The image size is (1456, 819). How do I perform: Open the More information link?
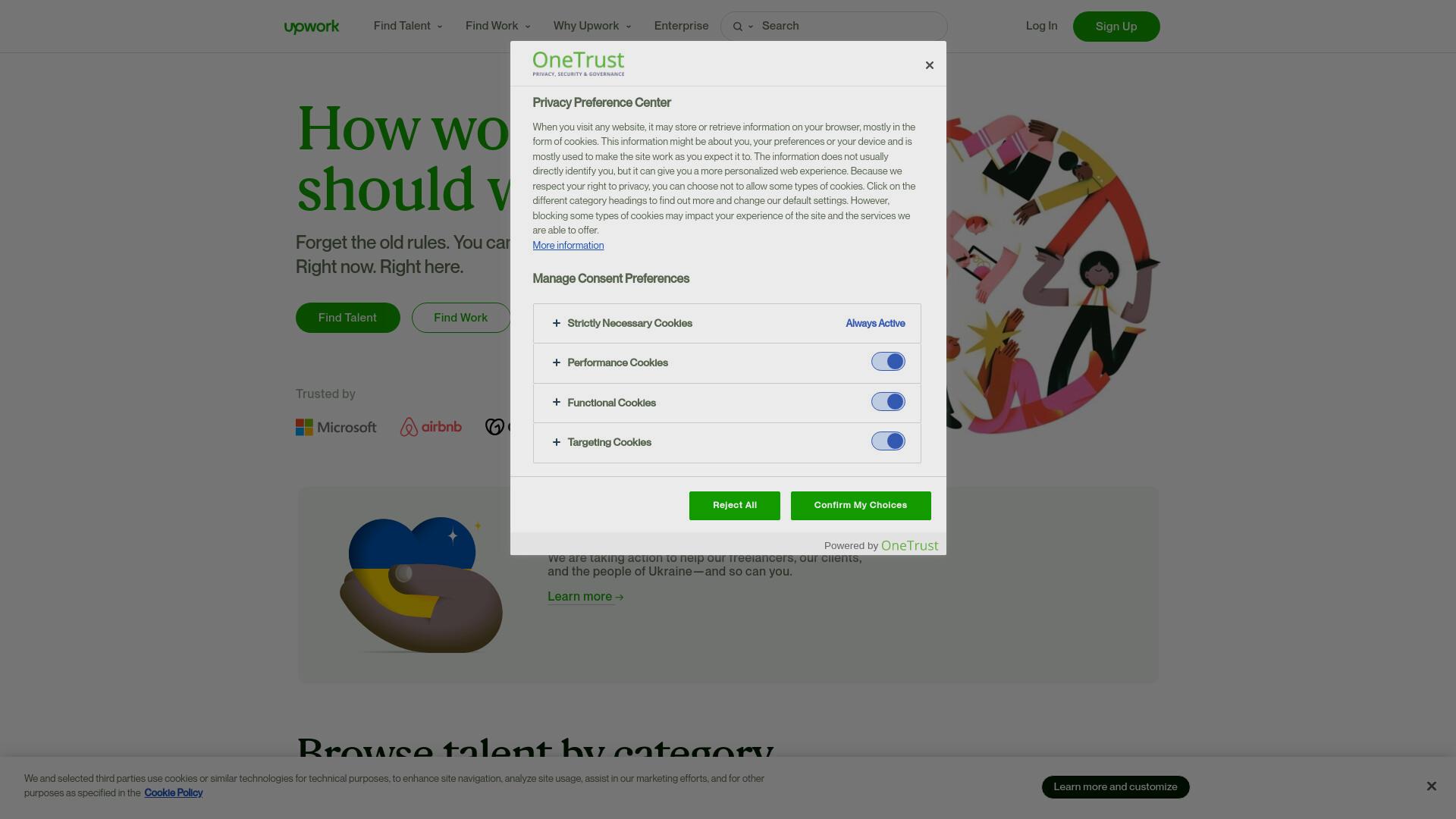coord(568,246)
